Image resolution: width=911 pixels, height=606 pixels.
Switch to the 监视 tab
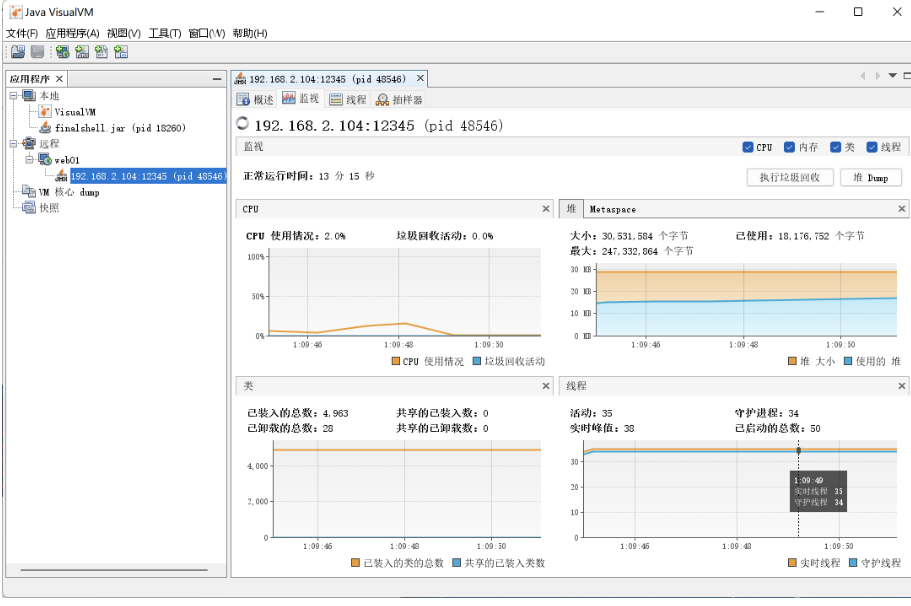click(300, 99)
